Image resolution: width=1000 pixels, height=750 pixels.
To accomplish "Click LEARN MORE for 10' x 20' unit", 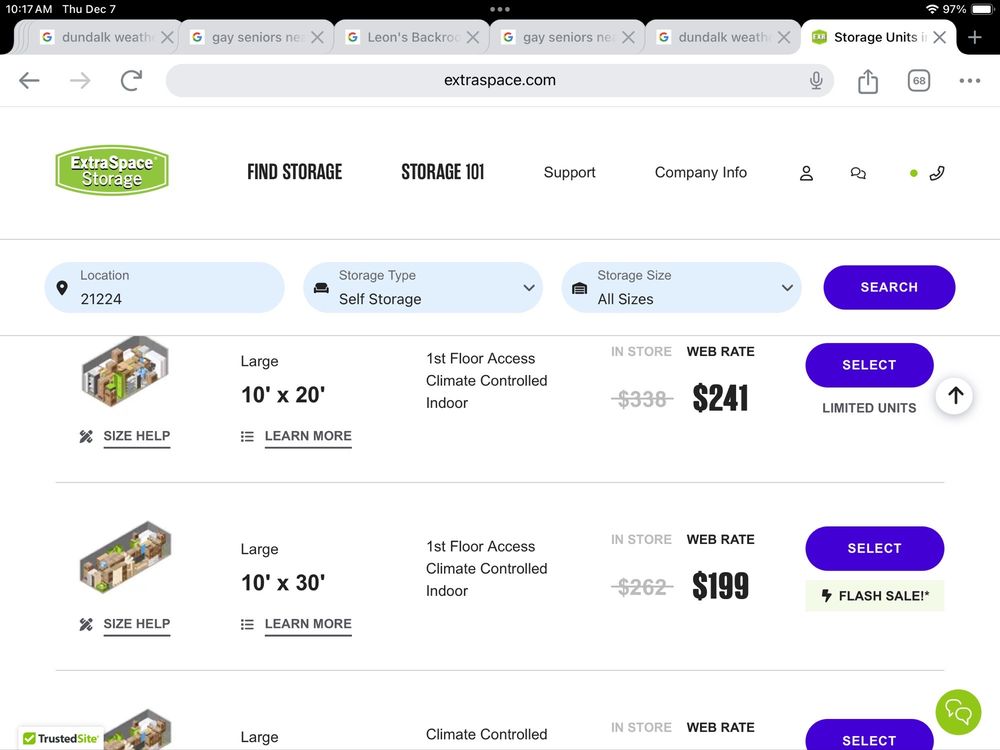I will click(307, 436).
